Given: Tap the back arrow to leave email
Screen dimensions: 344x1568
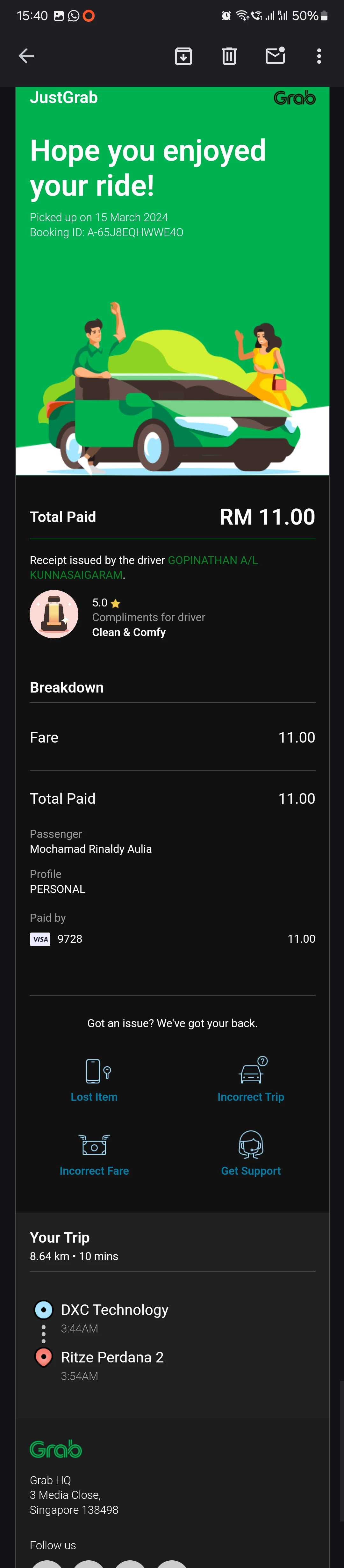Looking at the screenshot, I should tap(26, 56).
